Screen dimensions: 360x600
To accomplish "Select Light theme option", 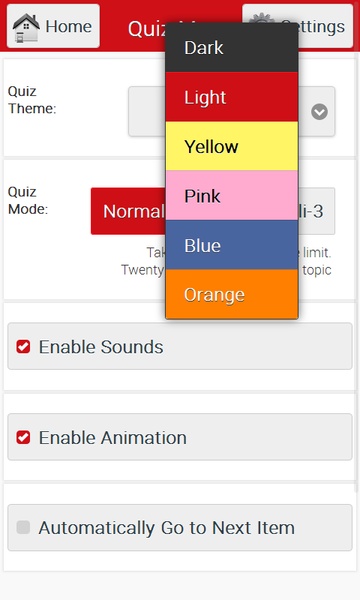I will coord(231,97).
